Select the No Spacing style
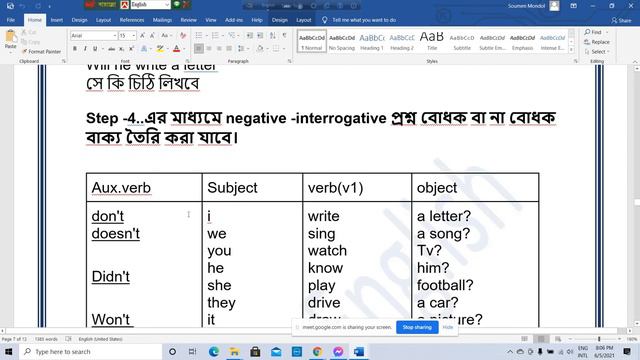The height and width of the screenshot is (360, 640). tap(342, 41)
